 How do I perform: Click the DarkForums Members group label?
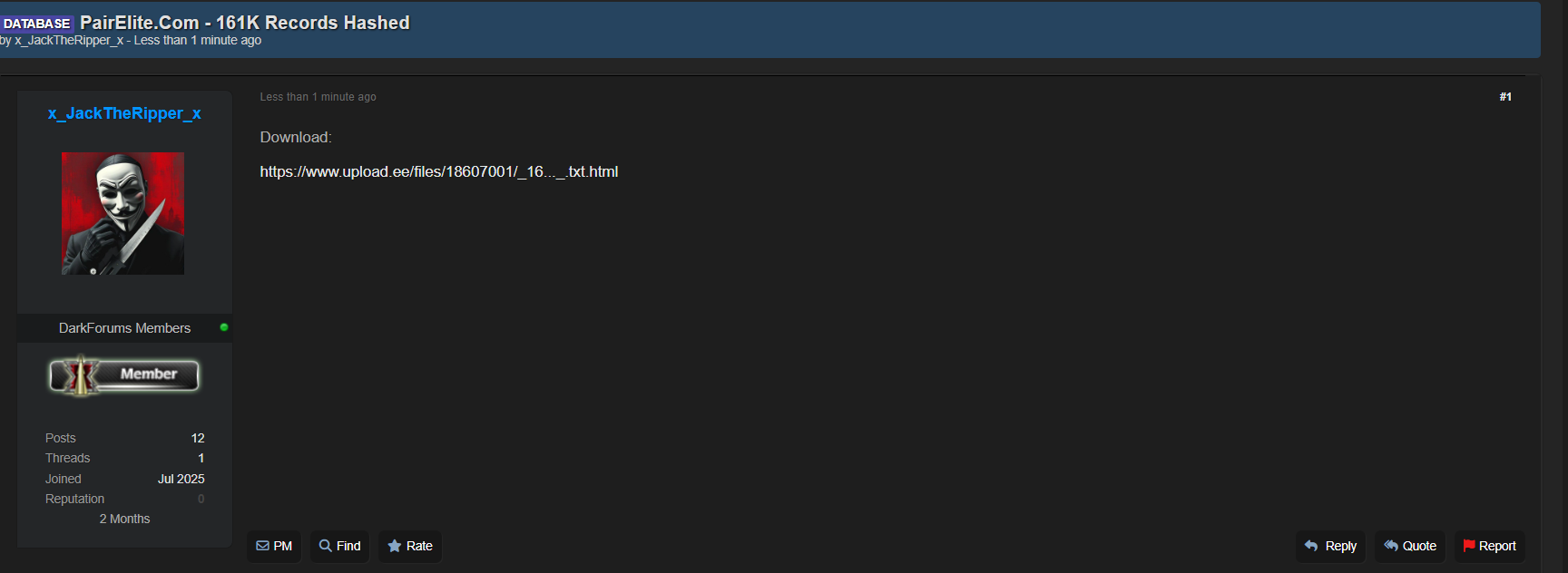point(124,328)
